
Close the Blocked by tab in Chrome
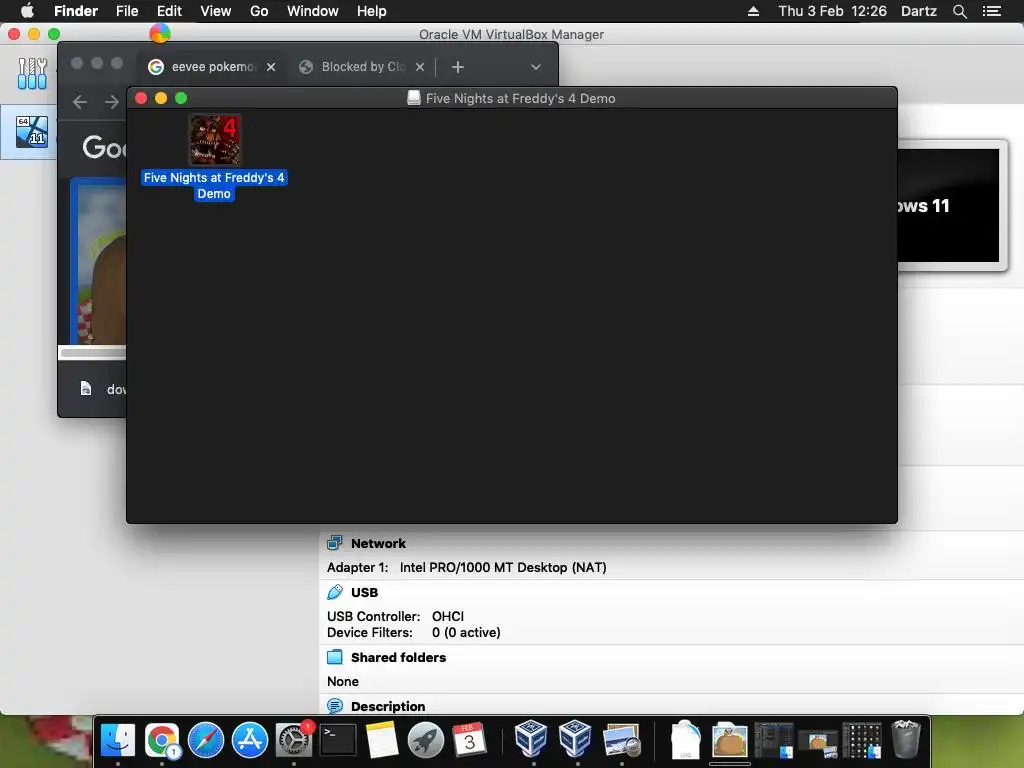pyautogui.click(x=420, y=67)
